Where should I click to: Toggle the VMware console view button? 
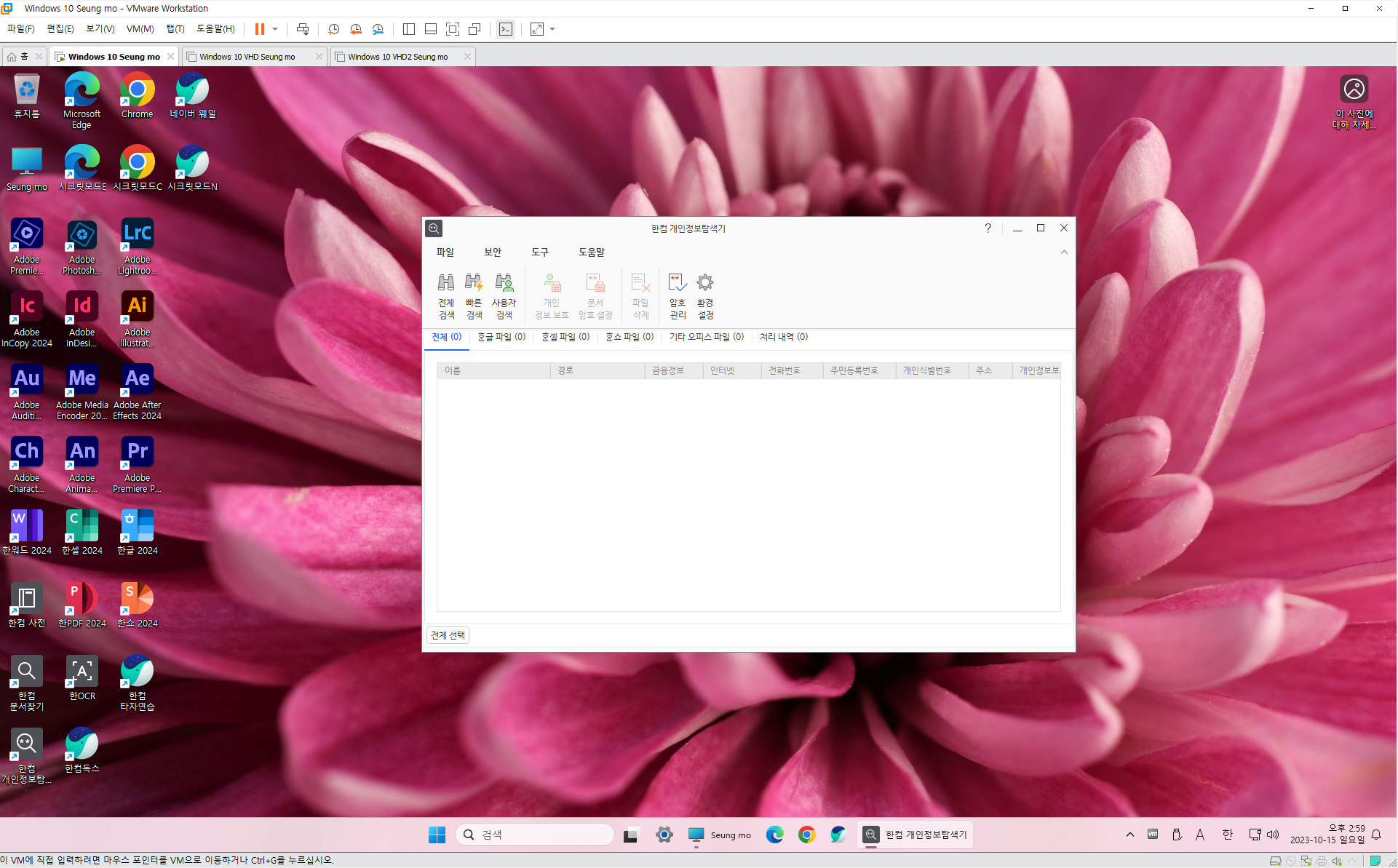point(505,29)
